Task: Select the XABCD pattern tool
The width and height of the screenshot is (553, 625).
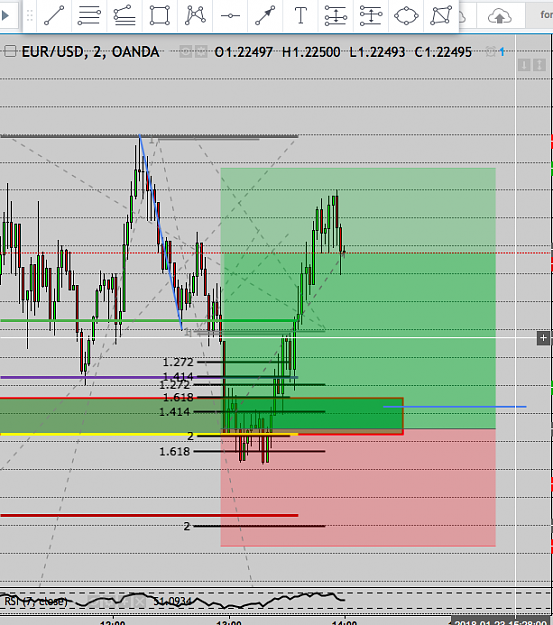Action: pyautogui.click(x=195, y=15)
